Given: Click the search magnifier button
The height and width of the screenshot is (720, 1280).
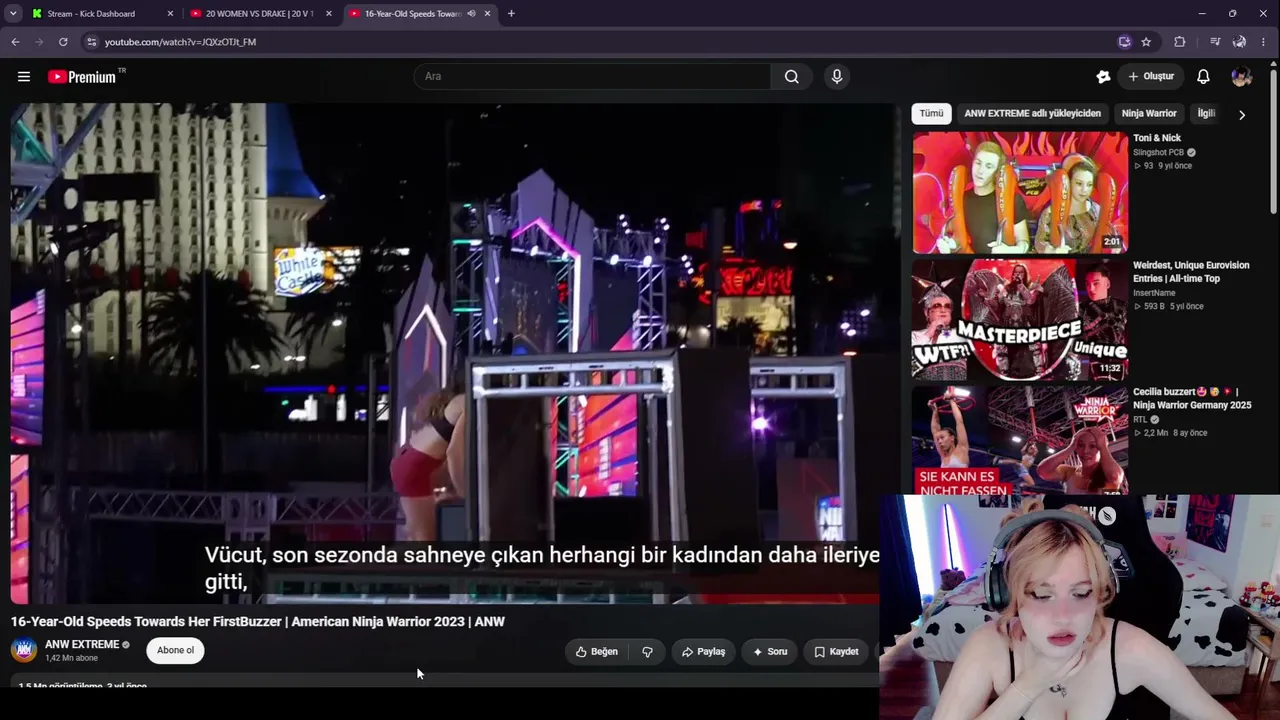Looking at the screenshot, I should (x=791, y=77).
